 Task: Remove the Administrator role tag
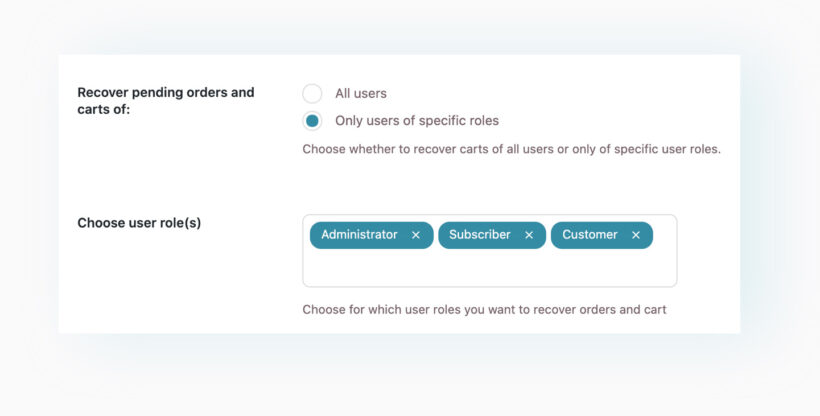(416, 235)
